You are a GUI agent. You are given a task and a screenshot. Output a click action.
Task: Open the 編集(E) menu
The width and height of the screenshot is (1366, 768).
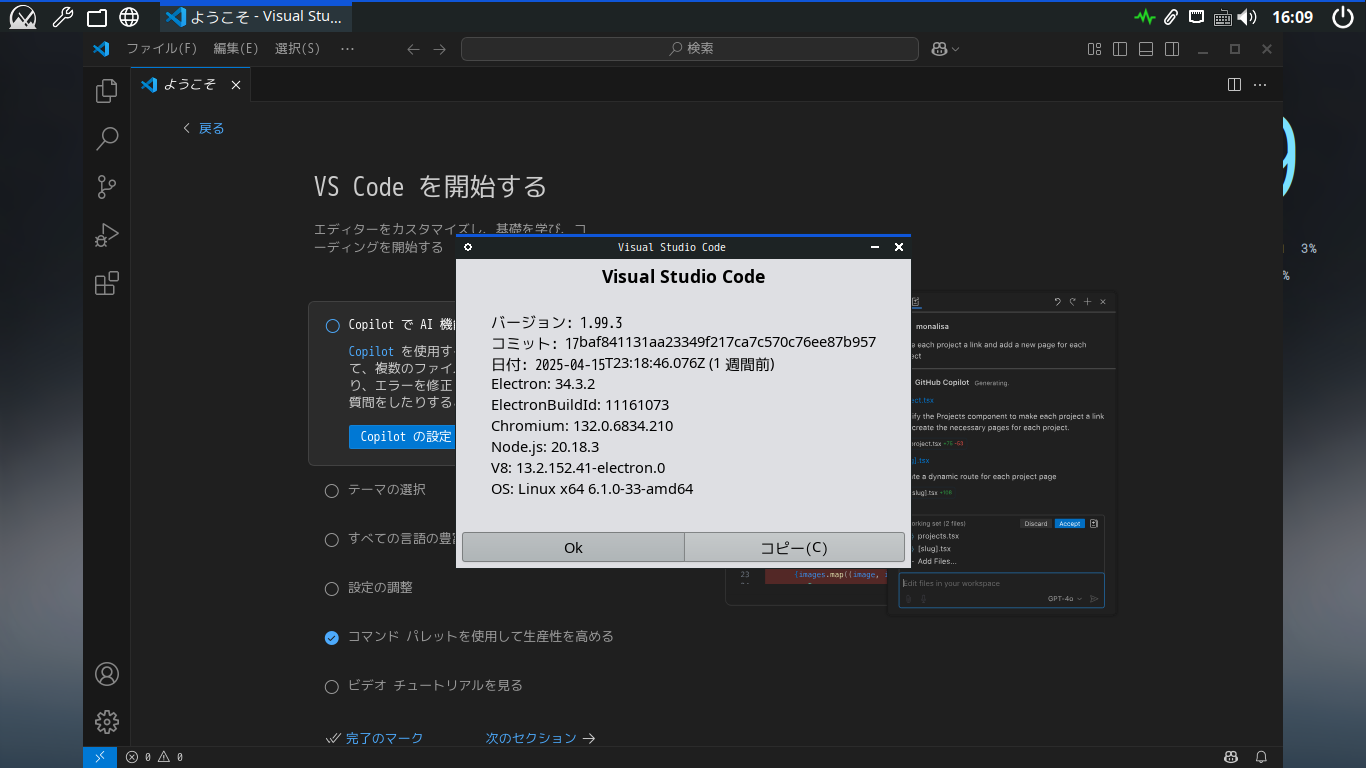click(236, 49)
